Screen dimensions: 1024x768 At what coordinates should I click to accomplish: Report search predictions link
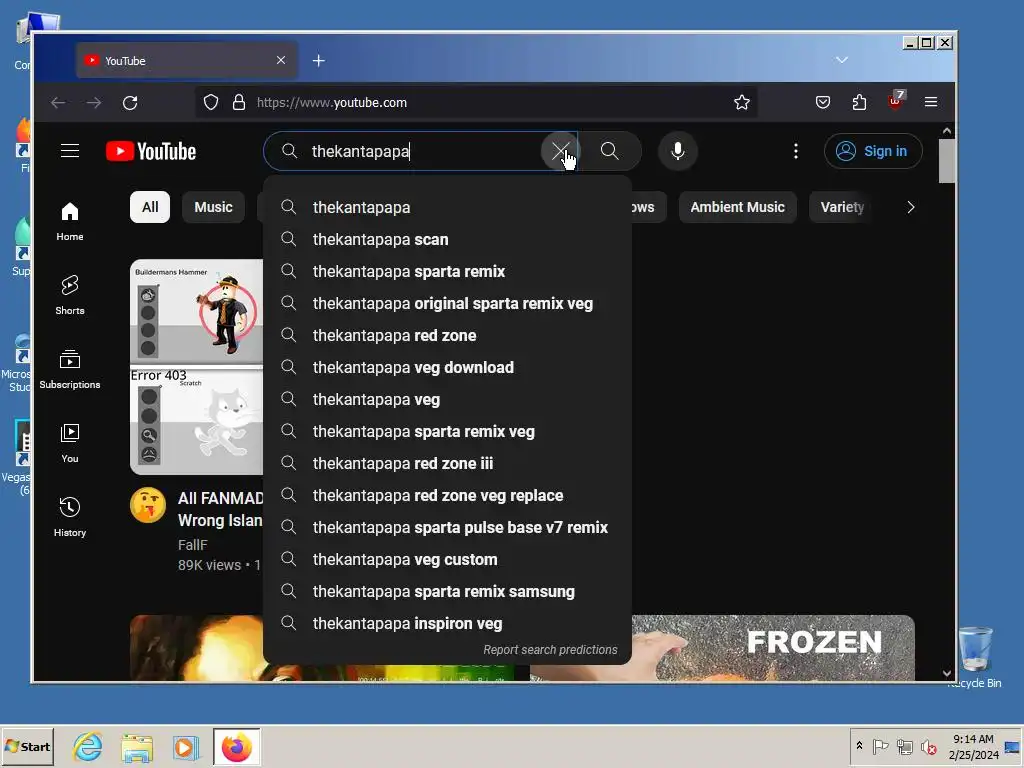point(550,650)
